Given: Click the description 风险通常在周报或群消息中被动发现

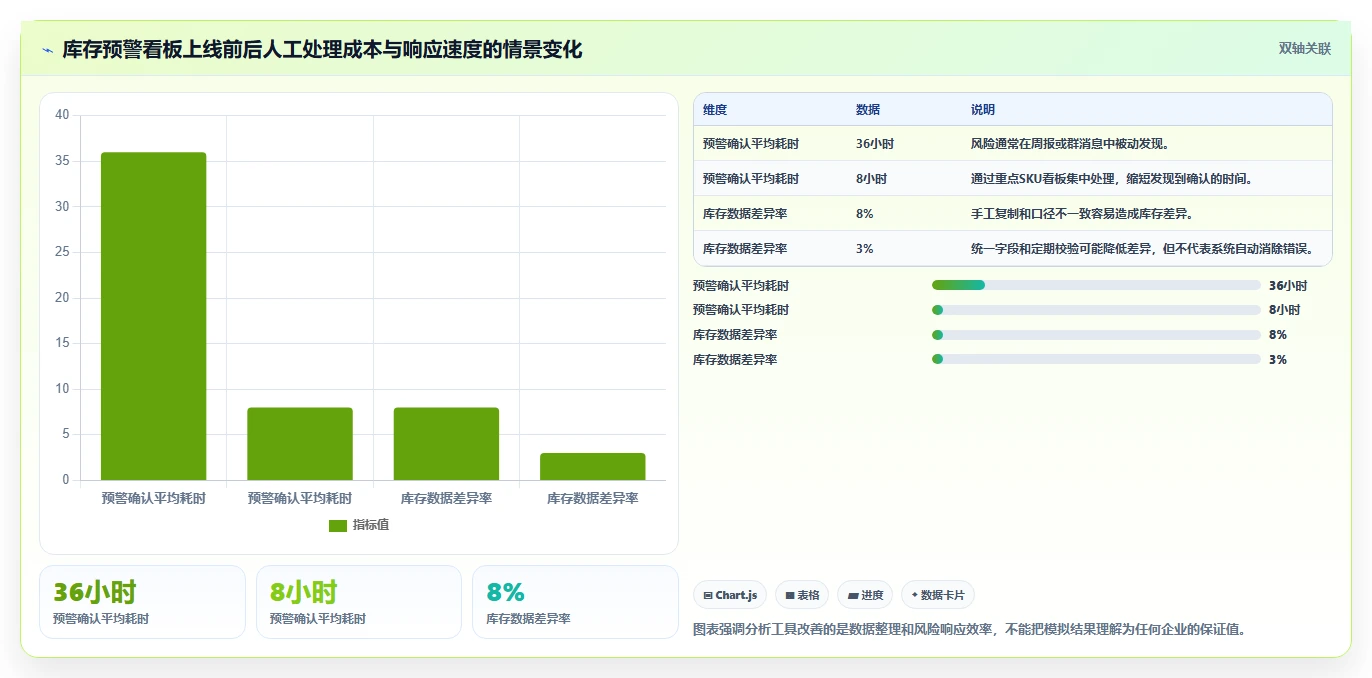Looking at the screenshot, I should [x=1071, y=144].
